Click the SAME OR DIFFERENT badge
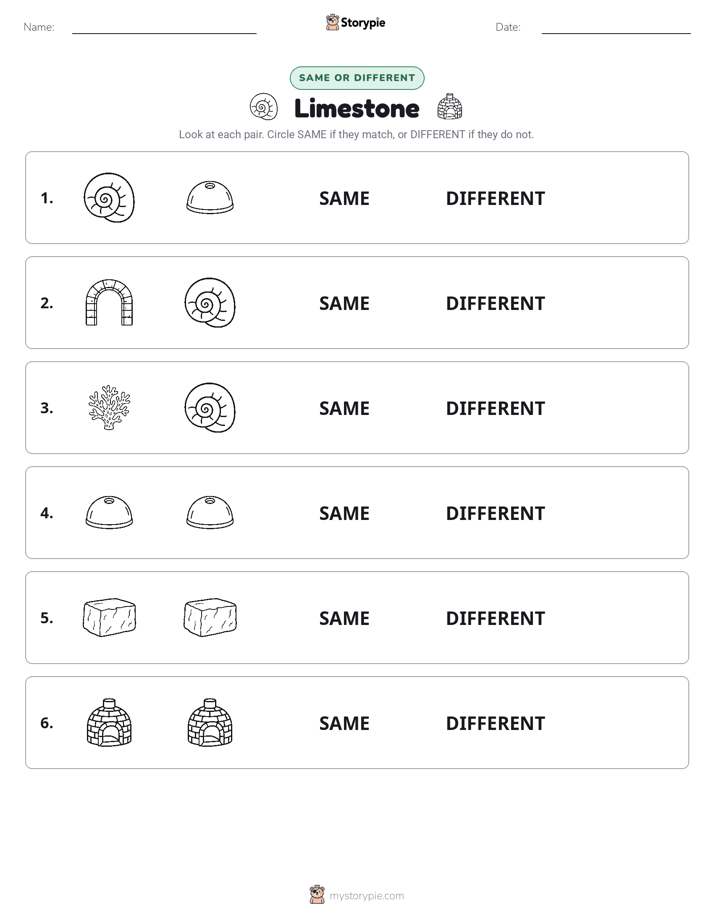 pyautogui.click(x=357, y=78)
